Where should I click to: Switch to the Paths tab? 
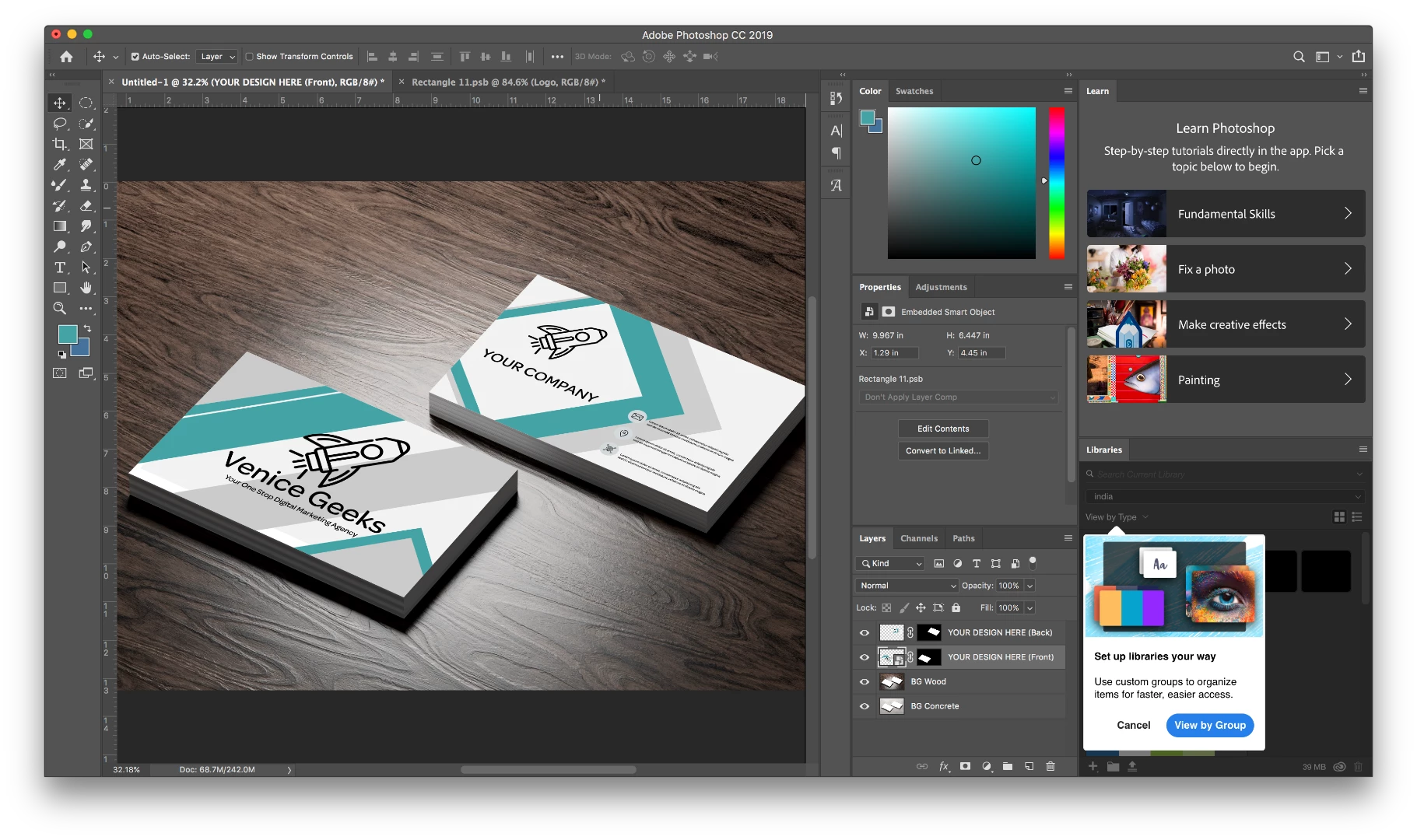tap(963, 538)
